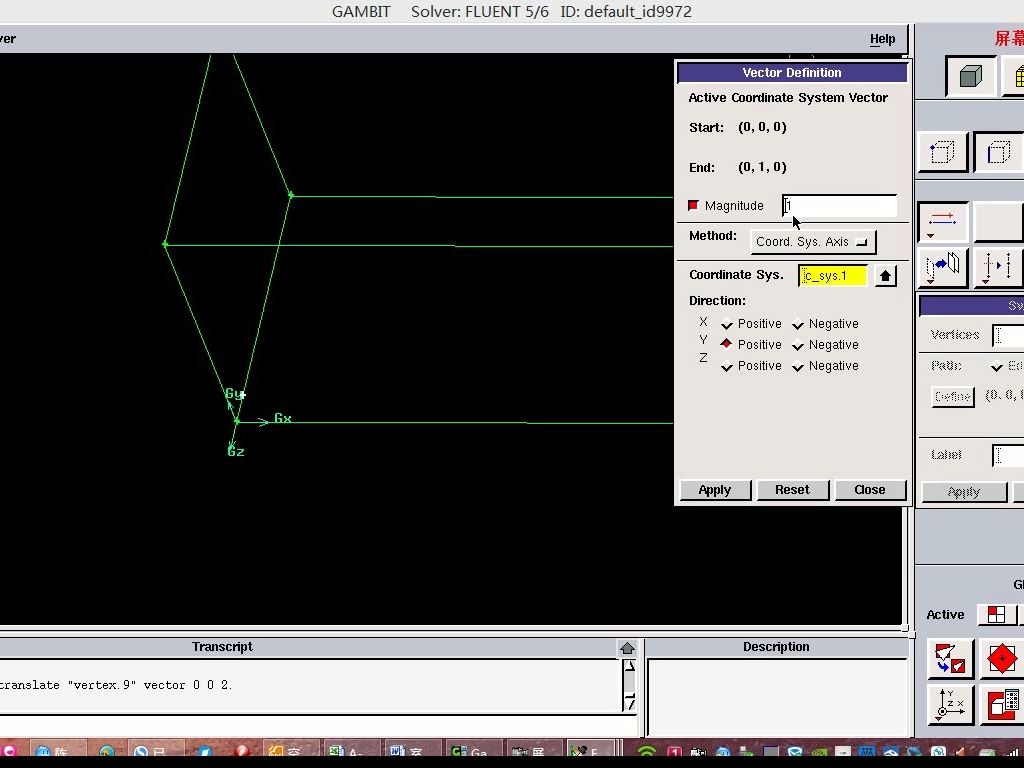The width and height of the screenshot is (1024, 768).
Task: Click the Vertices input field
Action: click(1008, 335)
